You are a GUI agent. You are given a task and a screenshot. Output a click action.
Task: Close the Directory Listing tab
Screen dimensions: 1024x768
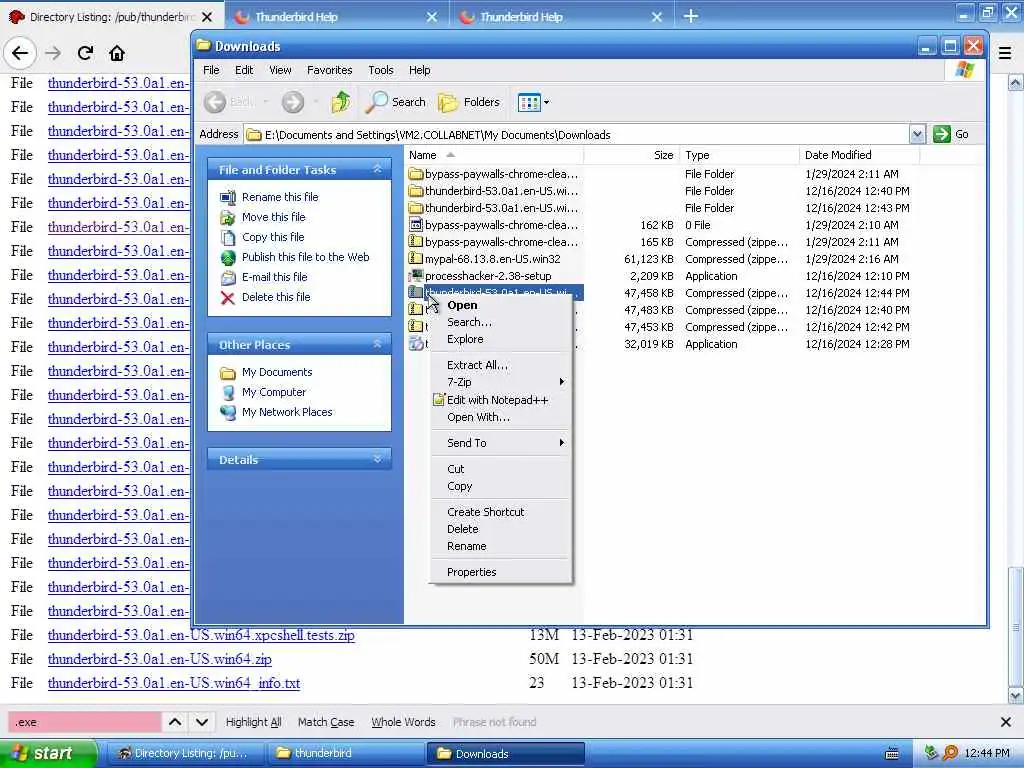pos(207,17)
